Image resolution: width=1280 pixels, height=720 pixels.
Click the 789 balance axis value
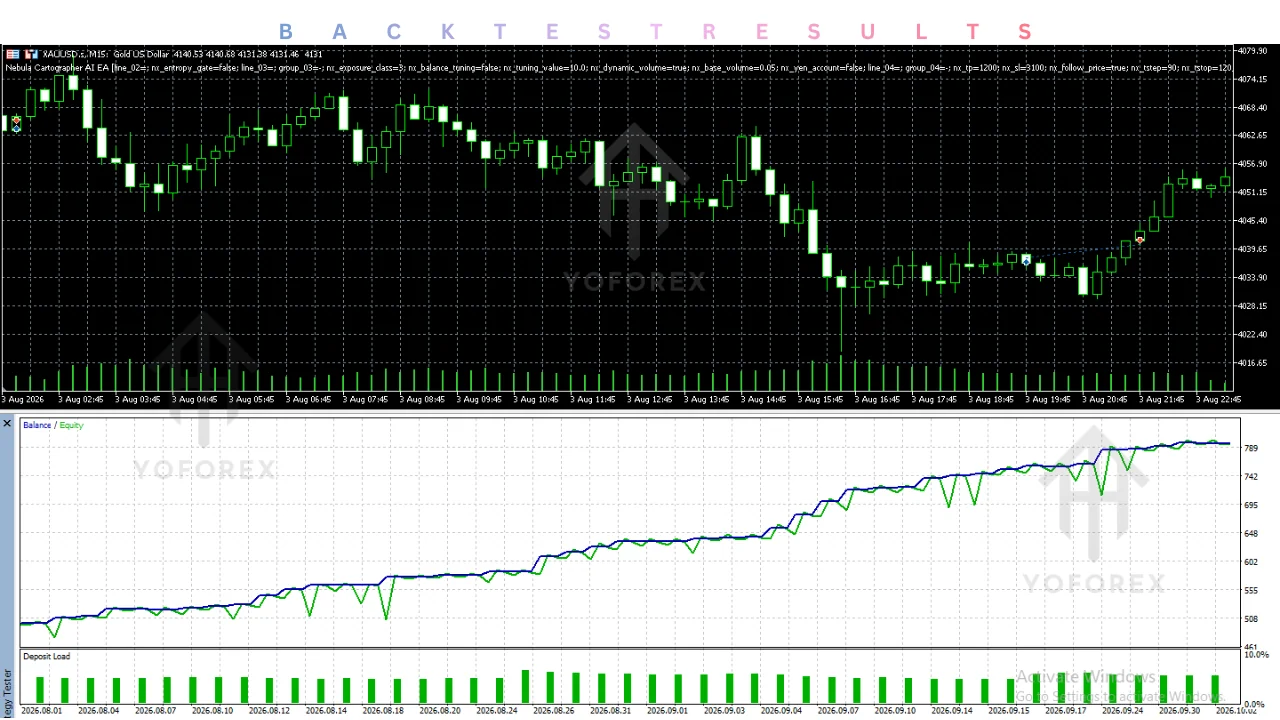tap(1250, 448)
